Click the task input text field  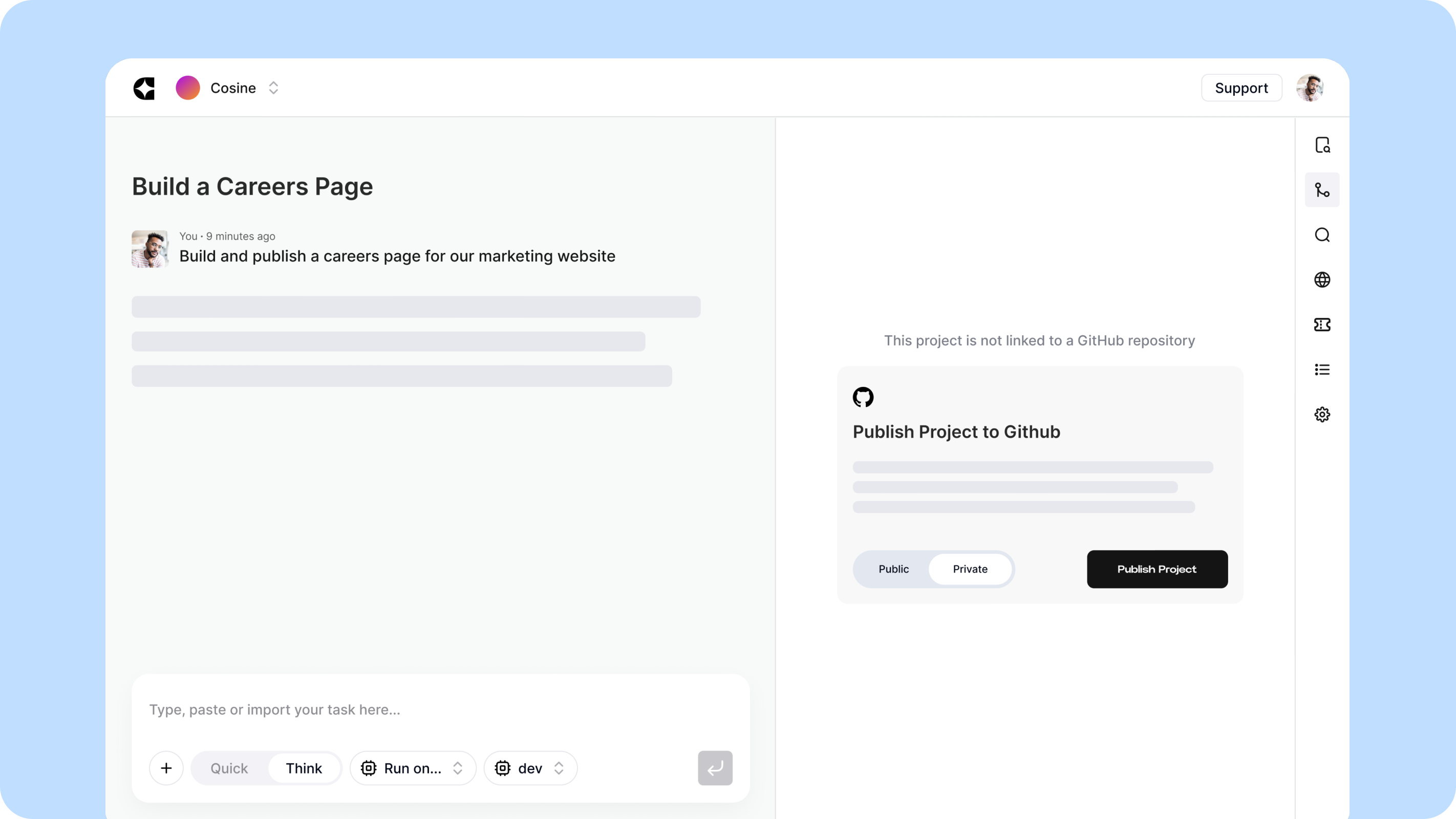[x=440, y=710]
